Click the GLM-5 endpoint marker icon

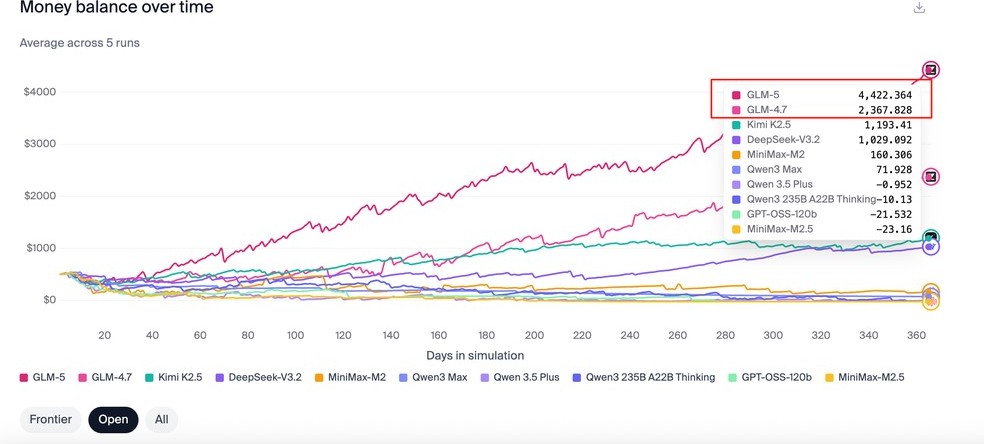[931, 70]
